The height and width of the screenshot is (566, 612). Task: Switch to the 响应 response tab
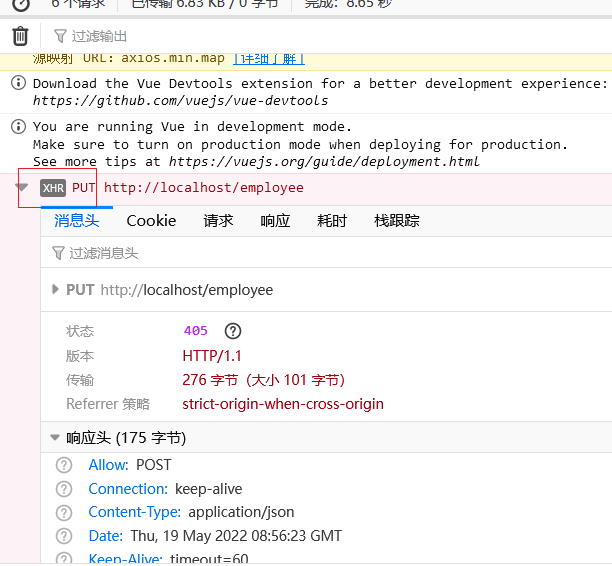pos(275,221)
